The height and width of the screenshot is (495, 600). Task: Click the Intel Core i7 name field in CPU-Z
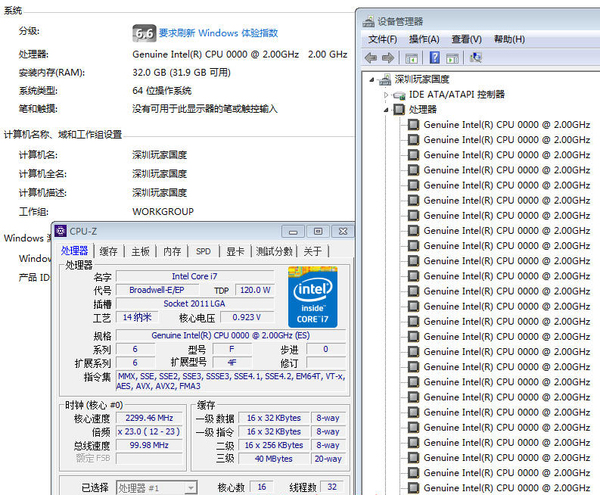[195, 276]
